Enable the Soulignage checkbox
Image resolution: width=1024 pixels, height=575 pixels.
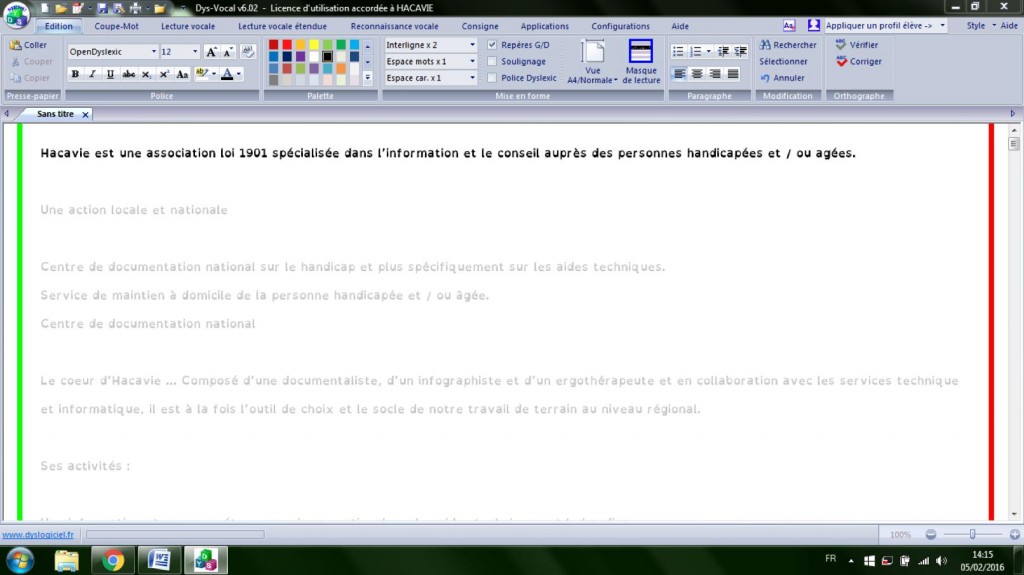(492, 61)
